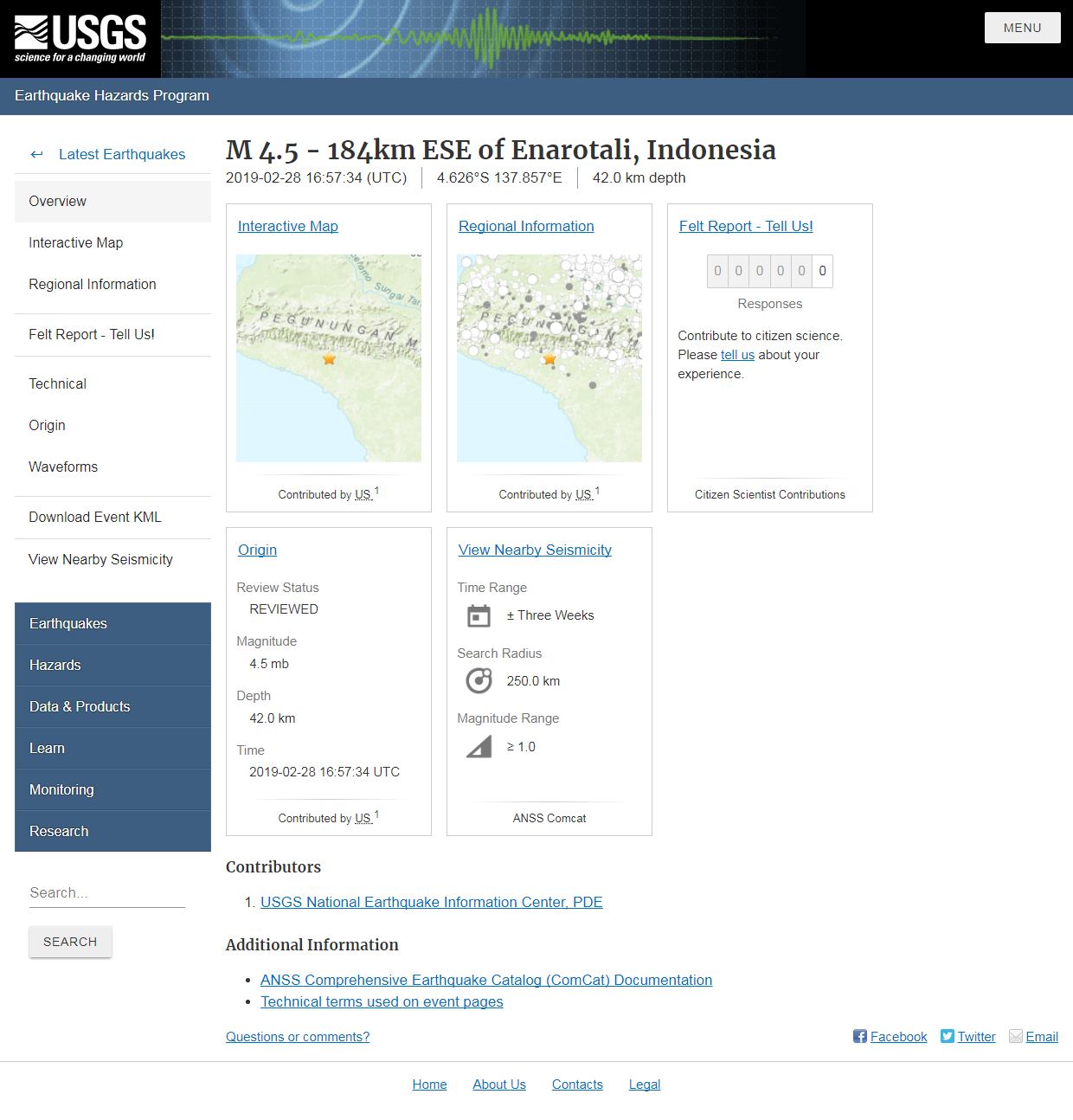Open Felt Report - Tell Us! sidebar item
The image size is (1073, 1120).
[x=112, y=334]
